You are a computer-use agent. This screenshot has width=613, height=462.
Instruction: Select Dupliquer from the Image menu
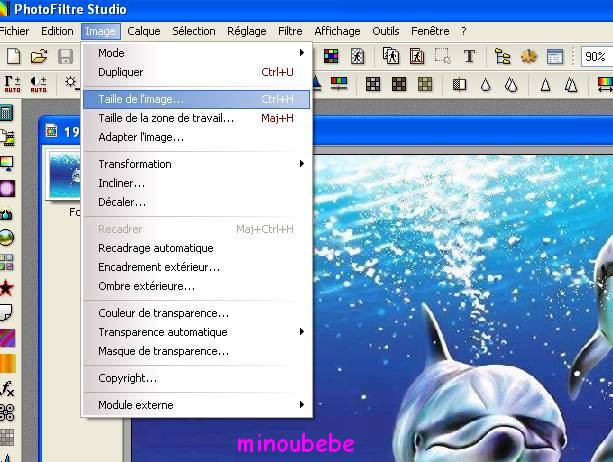click(120, 72)
